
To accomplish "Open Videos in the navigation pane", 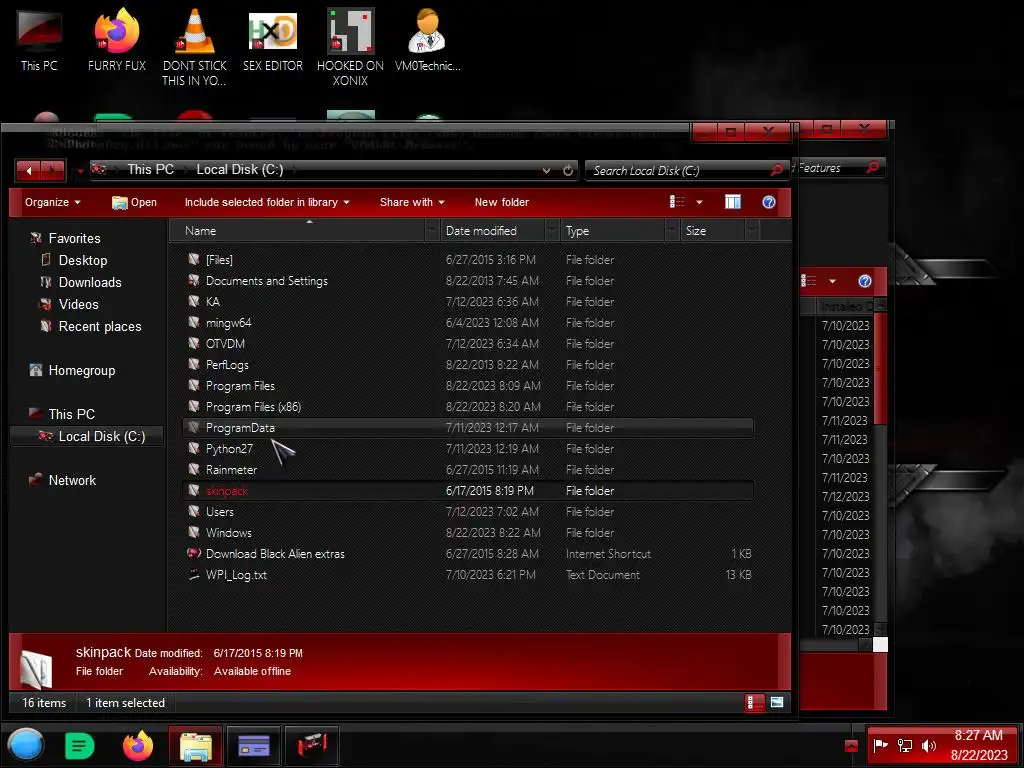I will pyautogui.click(x=78, y=304).
